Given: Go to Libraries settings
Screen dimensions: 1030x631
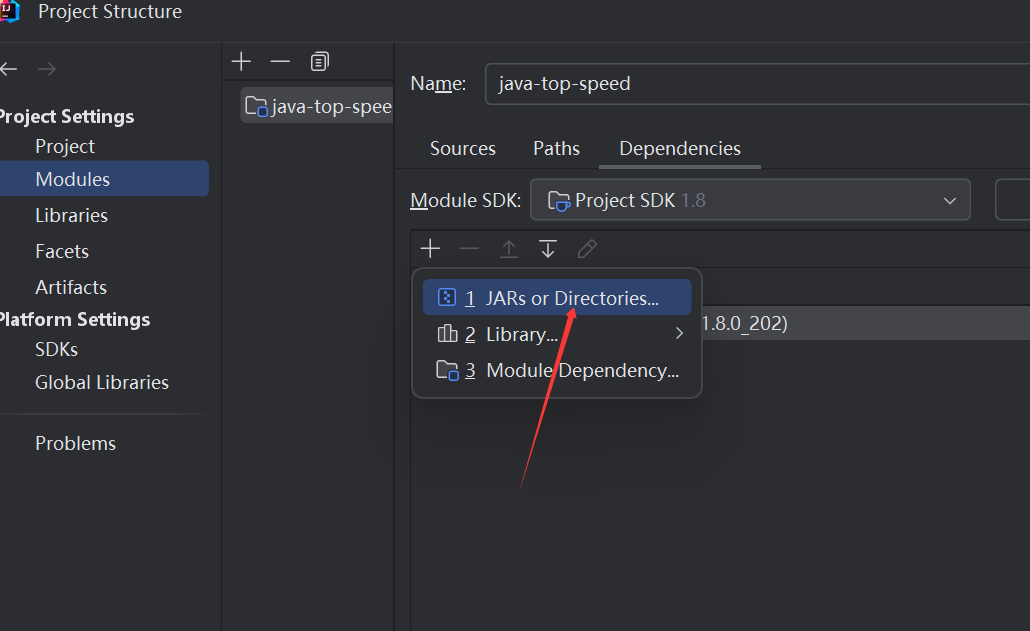Looking at the screenshot, I should (71, 215).
